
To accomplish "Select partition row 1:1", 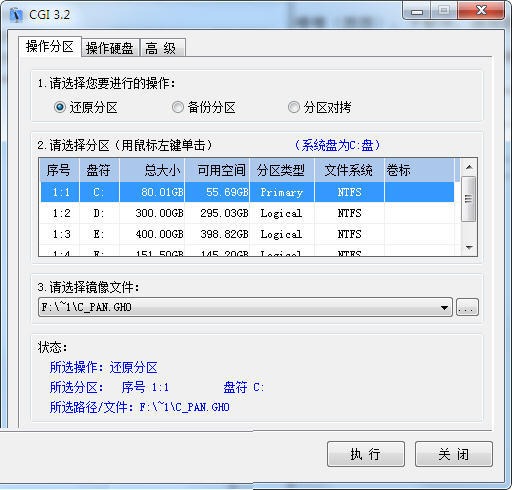I will 247,192.
